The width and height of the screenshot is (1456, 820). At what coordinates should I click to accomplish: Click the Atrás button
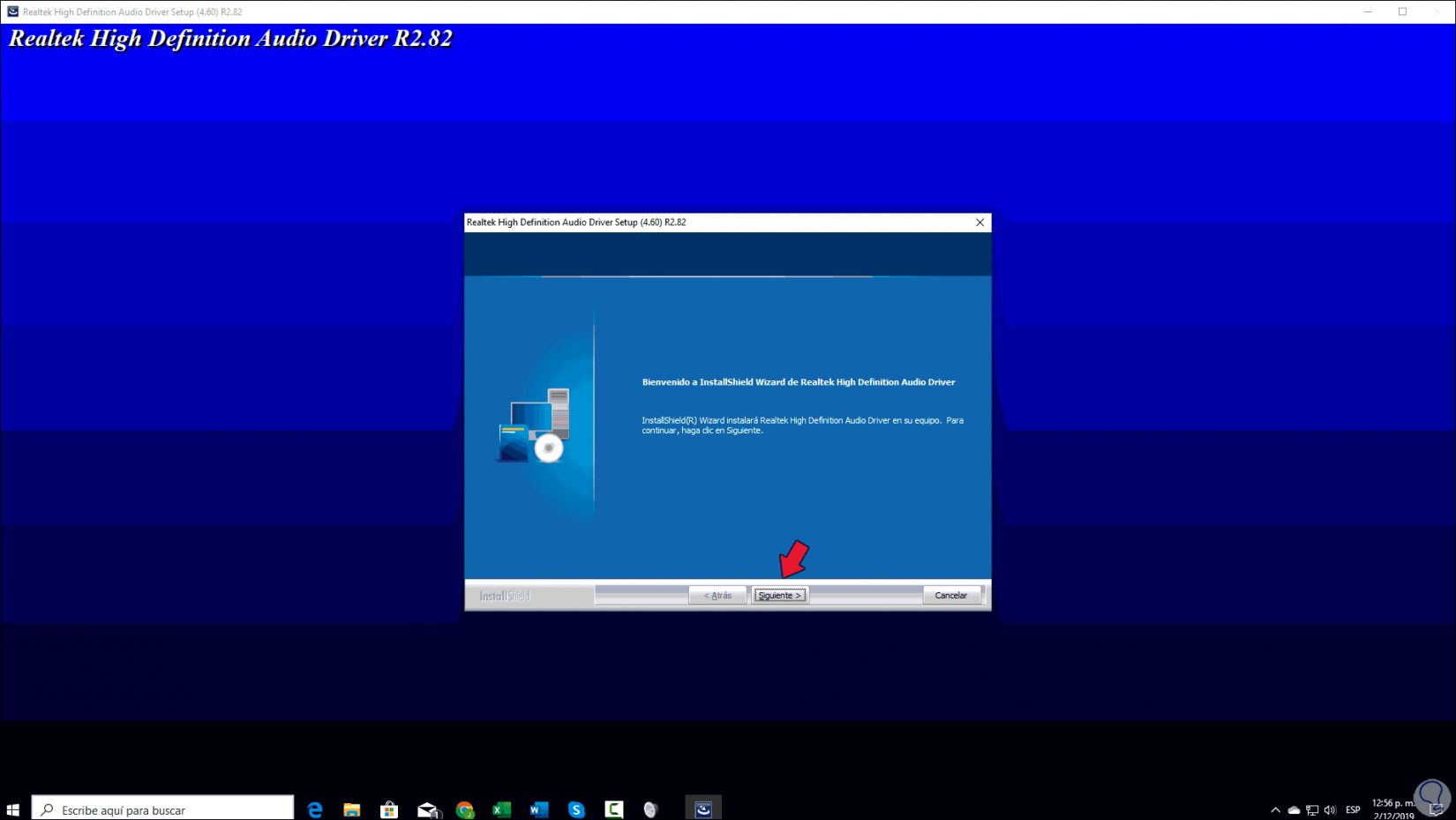tap(717, 596)
